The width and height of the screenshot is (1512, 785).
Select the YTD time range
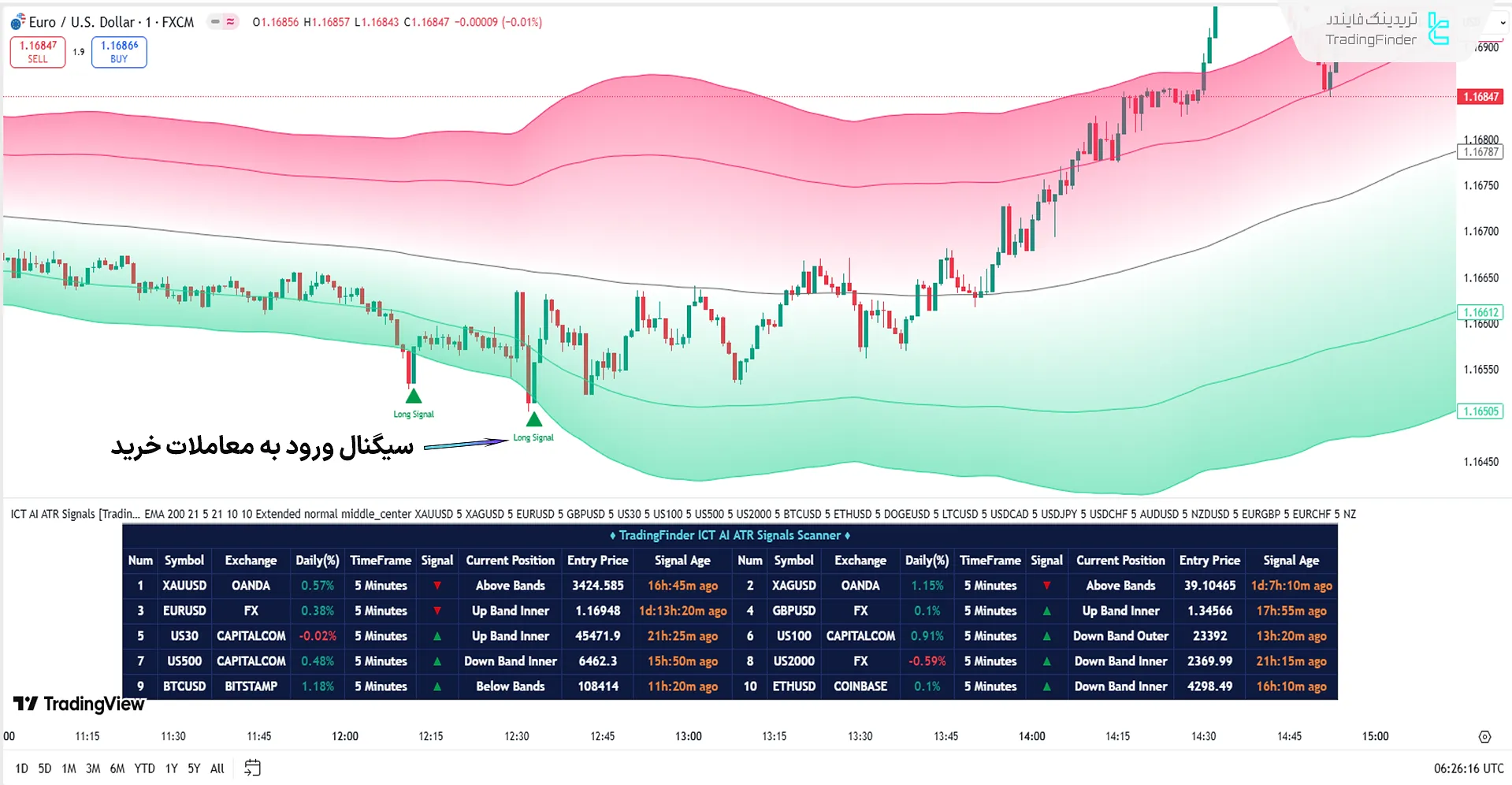144,768
